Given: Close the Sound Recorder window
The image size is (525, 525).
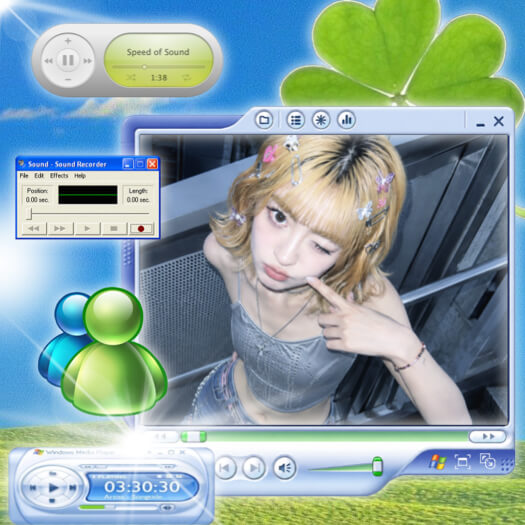Looking at the screenshot, I should 152,164.
